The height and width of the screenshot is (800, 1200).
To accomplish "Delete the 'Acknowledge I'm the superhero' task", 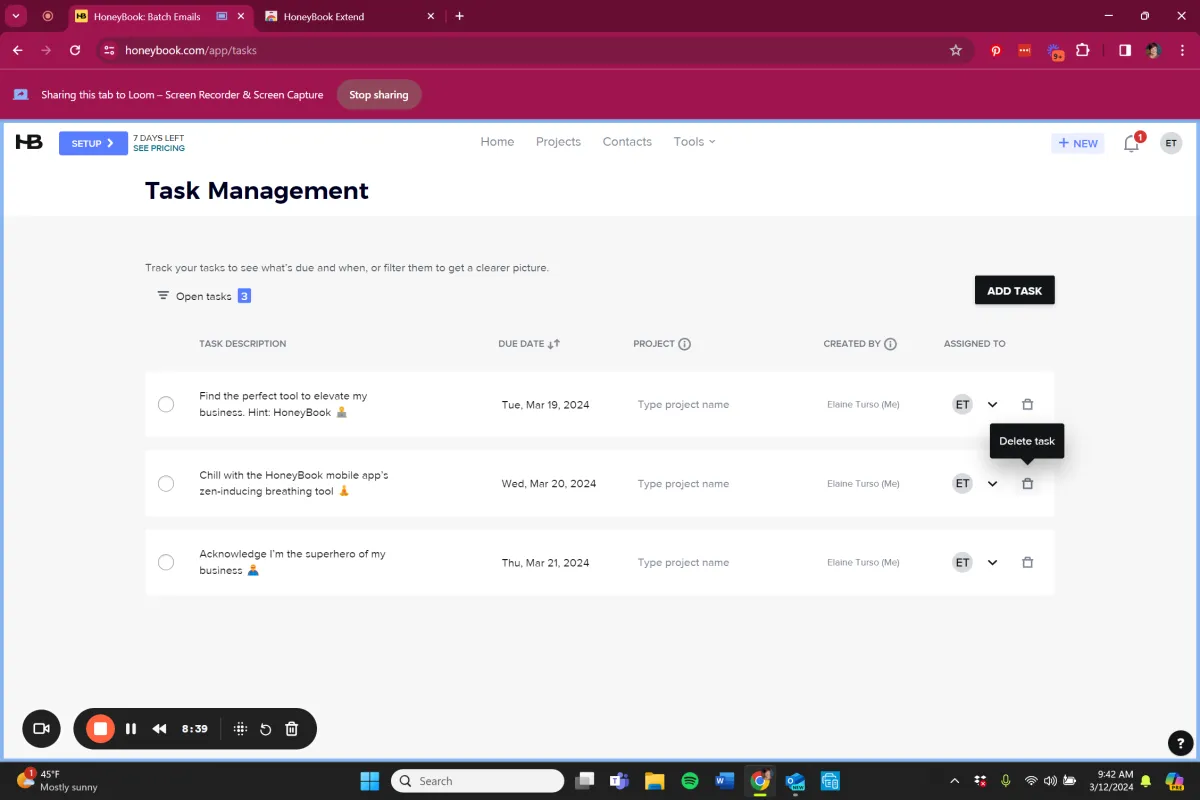I will [x=1027, y=562].
